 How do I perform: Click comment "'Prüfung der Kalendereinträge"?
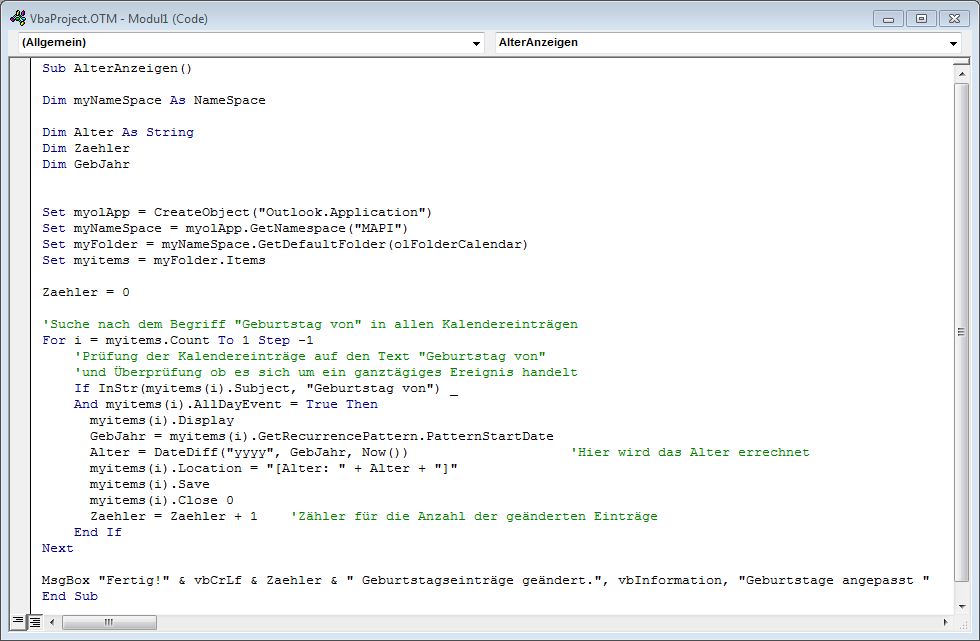[310, 357]
